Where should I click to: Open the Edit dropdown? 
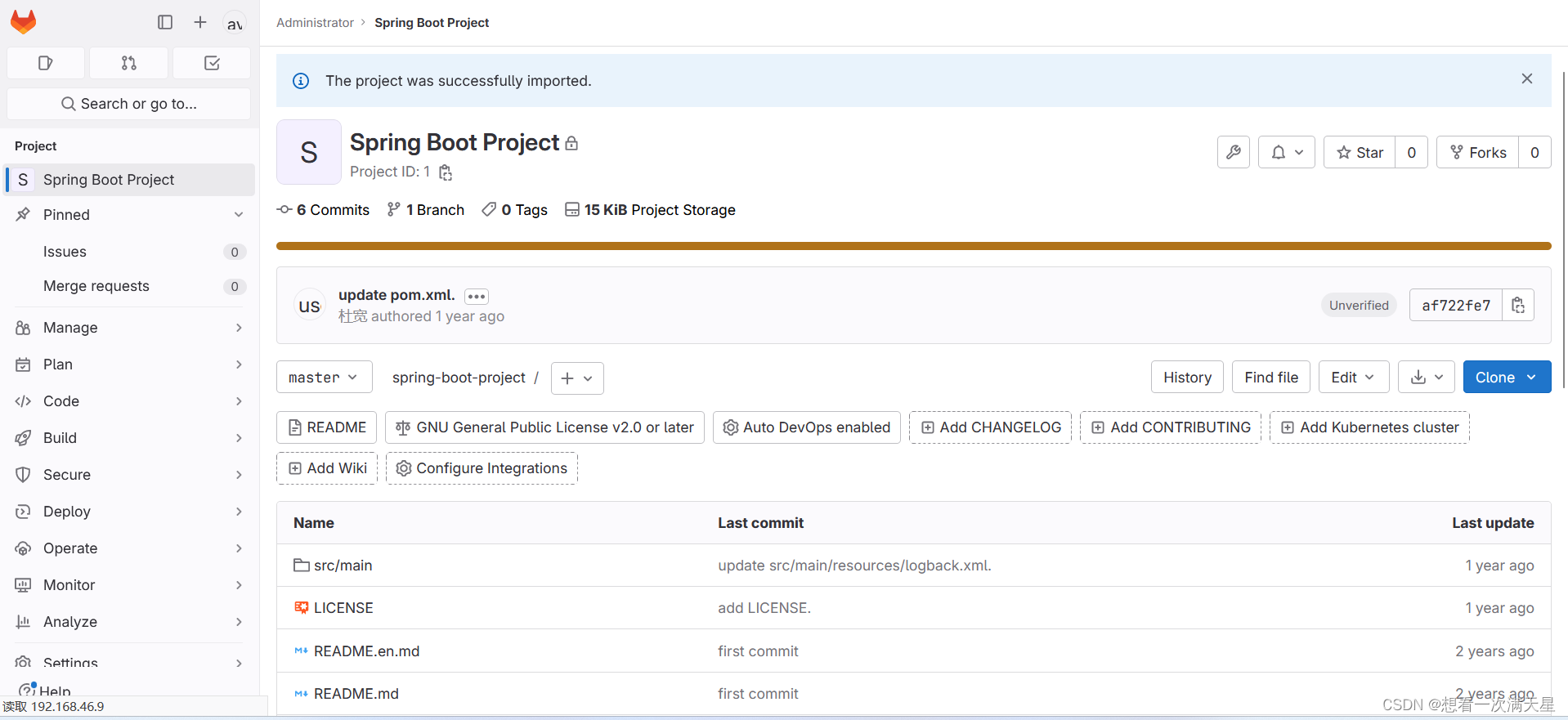(x=1354, y=377)
